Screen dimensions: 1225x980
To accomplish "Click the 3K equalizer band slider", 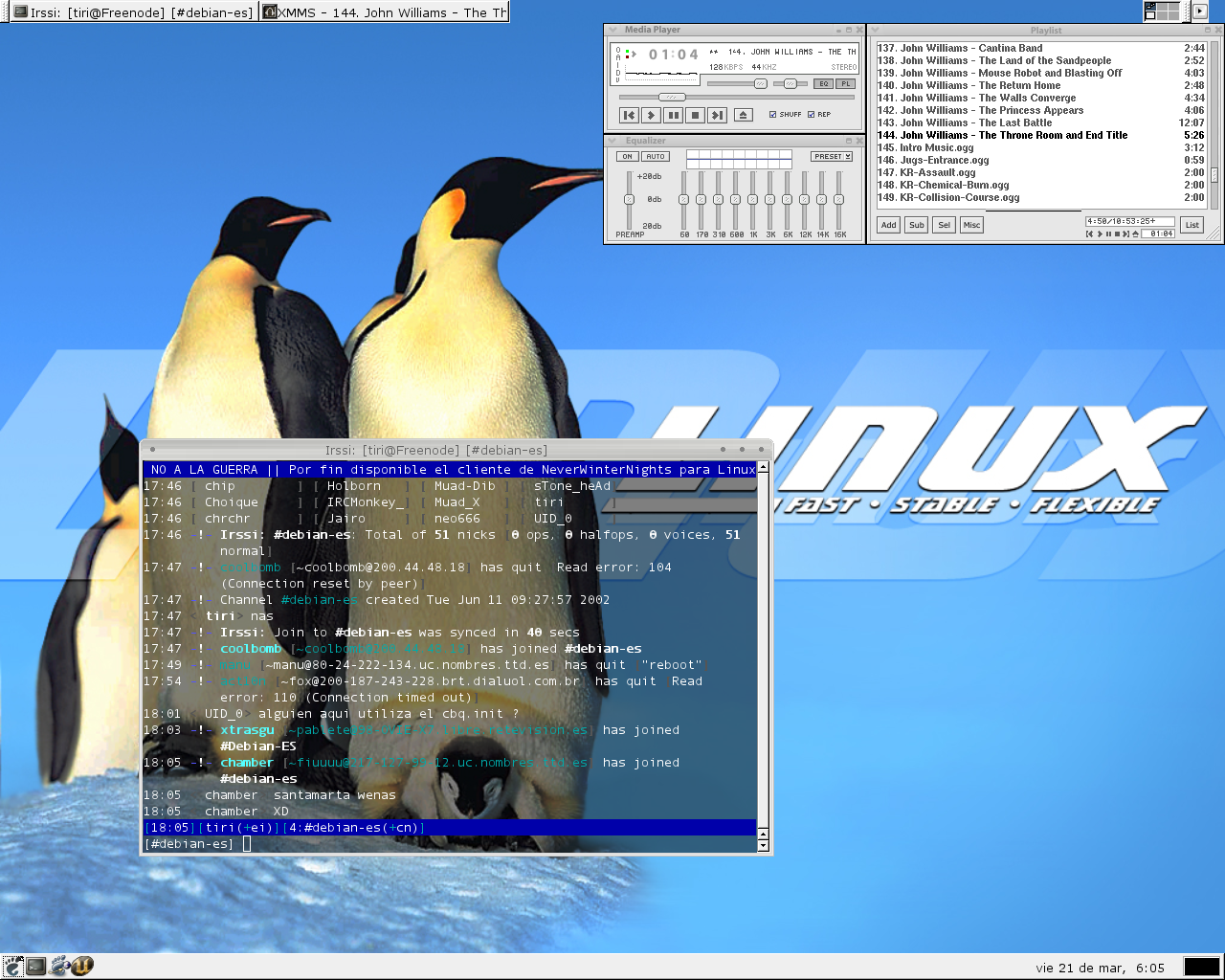I will pyautogui.click(x=769, y=199).
